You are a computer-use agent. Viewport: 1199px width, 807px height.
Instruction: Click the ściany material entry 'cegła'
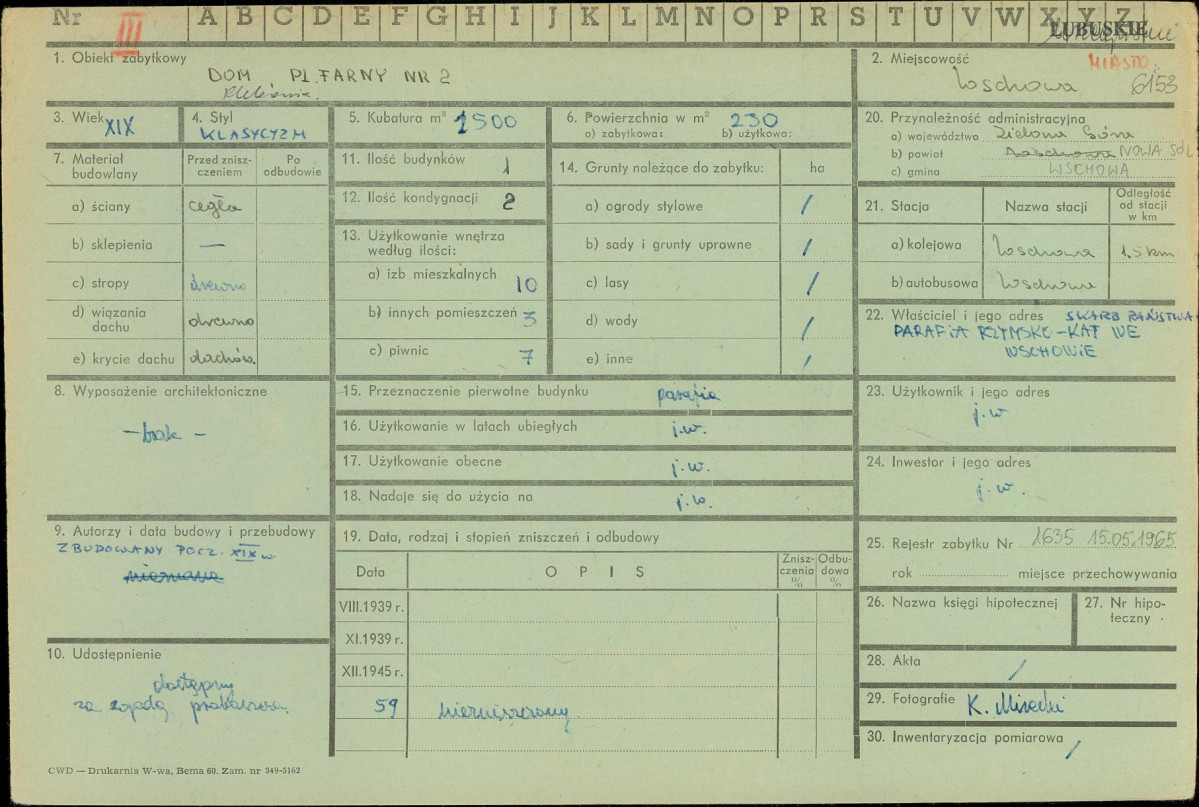pyautogui.click(x=215, y=207)
